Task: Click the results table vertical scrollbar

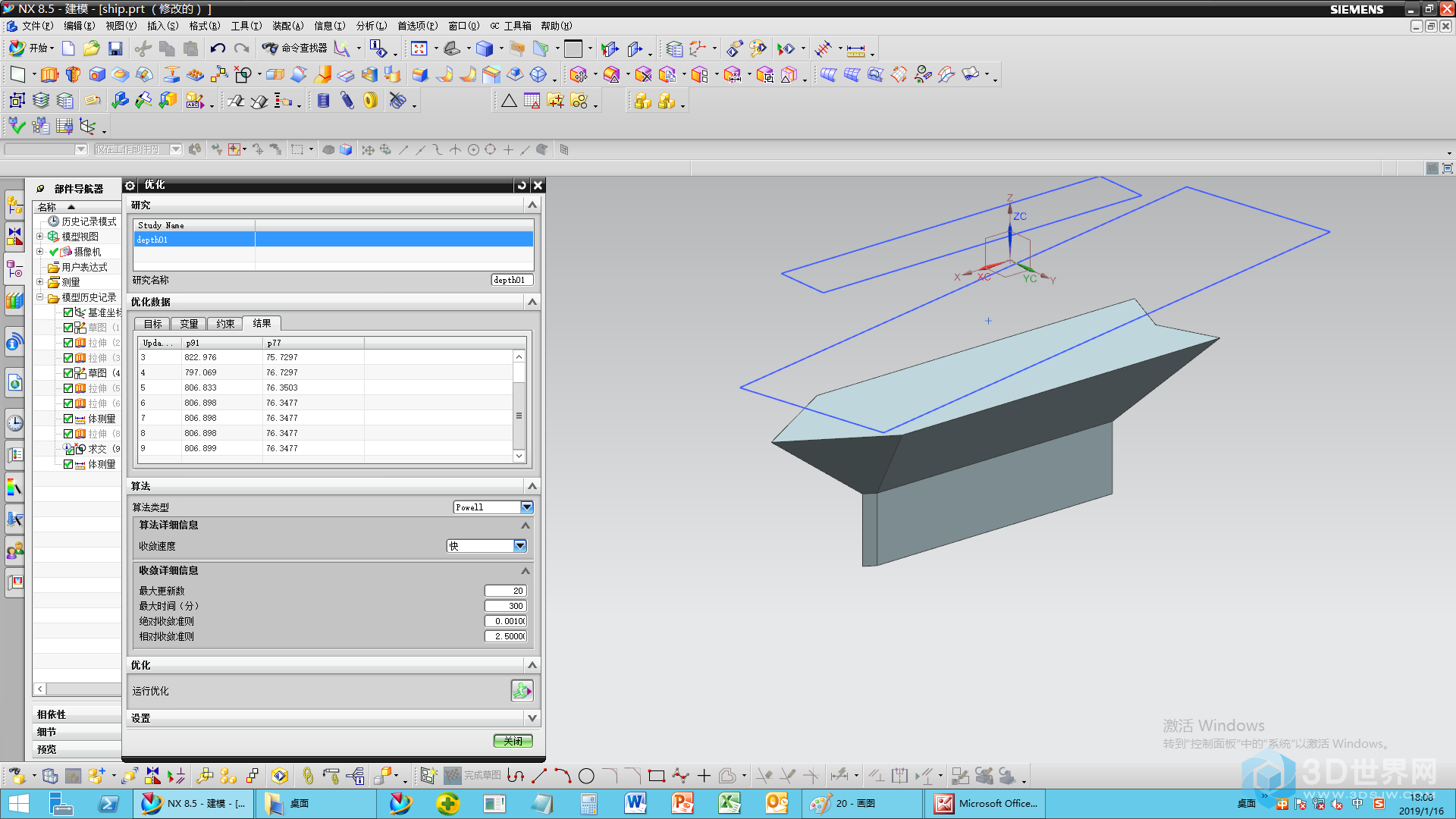Action: click(x=519, y=406)
